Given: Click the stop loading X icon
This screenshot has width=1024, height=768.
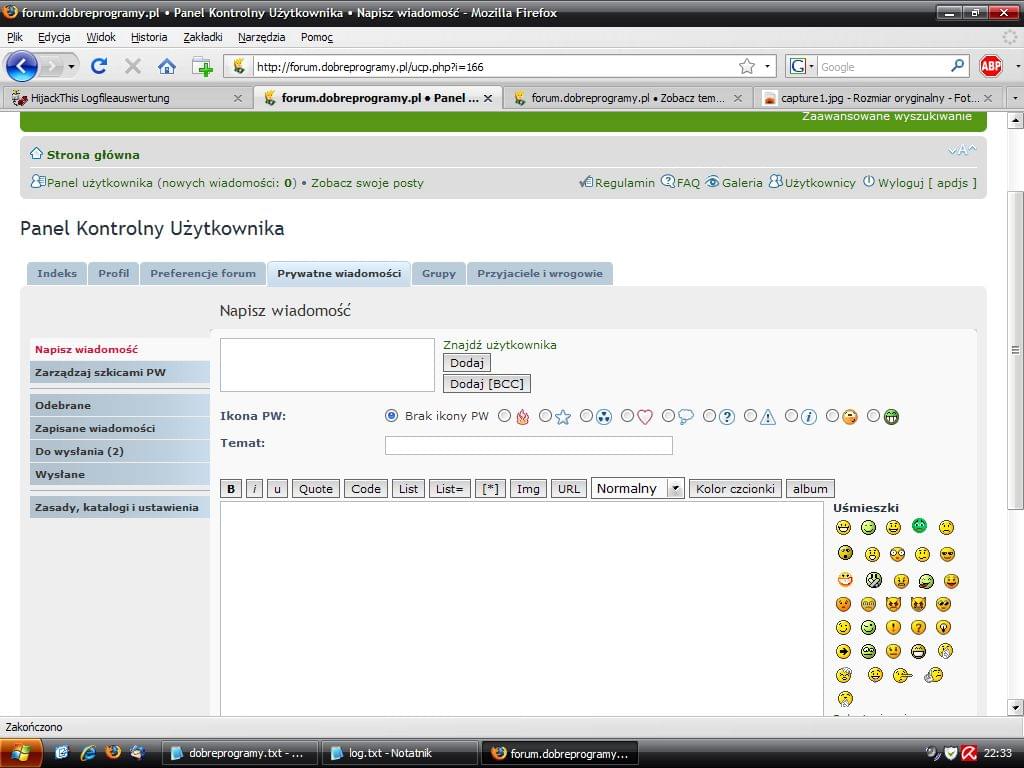Looking at the screenshot, I should [133, 66].
